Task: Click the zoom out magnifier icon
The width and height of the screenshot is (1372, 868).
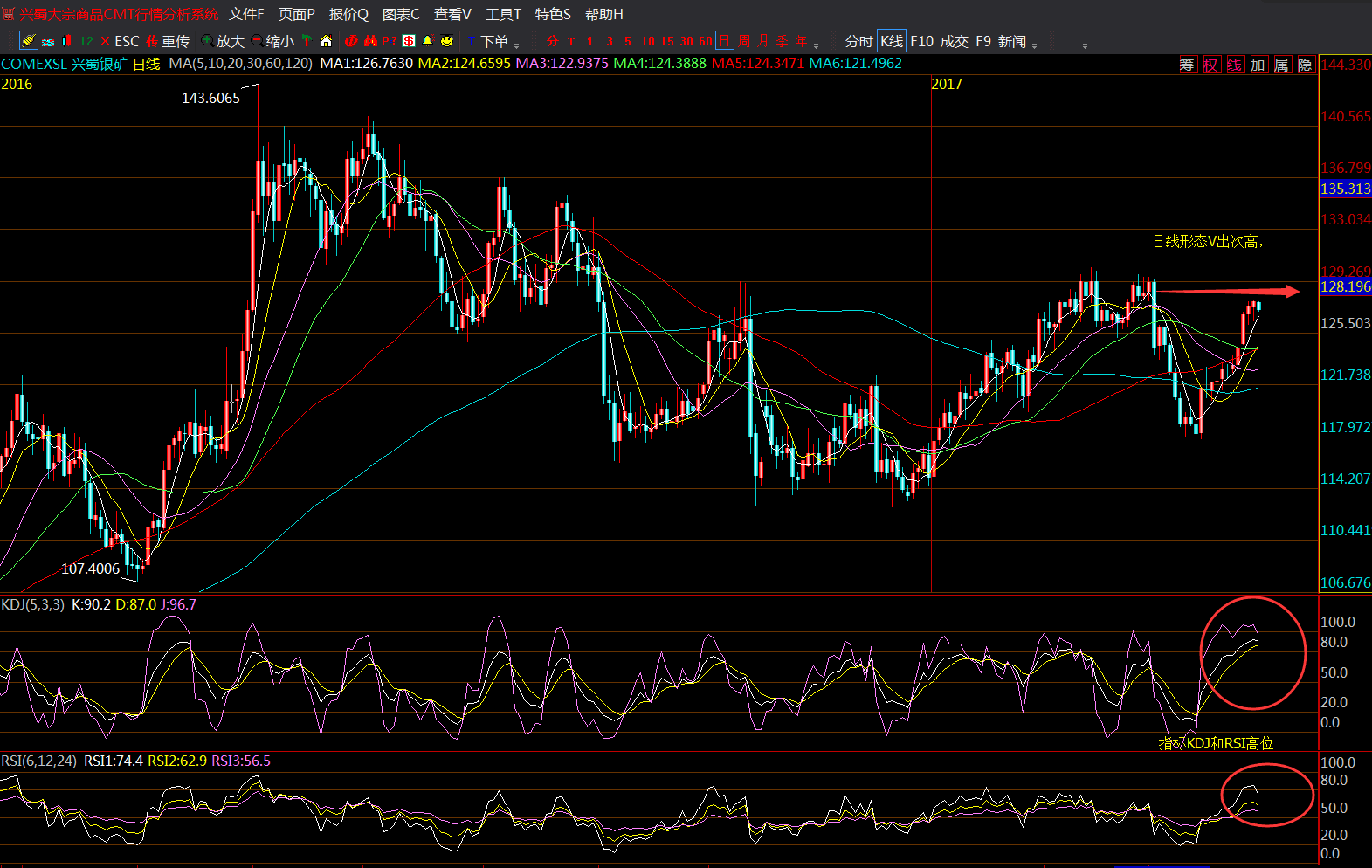Action: click(x=258, y=41)
